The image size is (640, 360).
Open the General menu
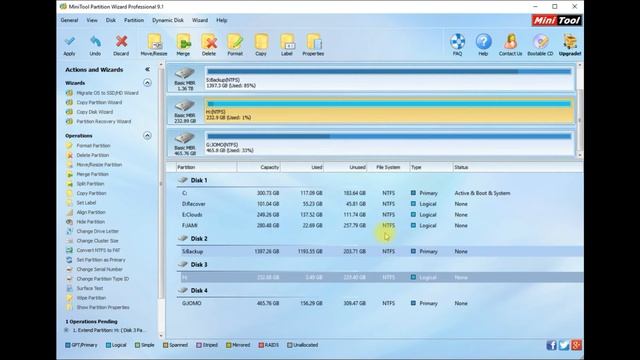point(69,20)
